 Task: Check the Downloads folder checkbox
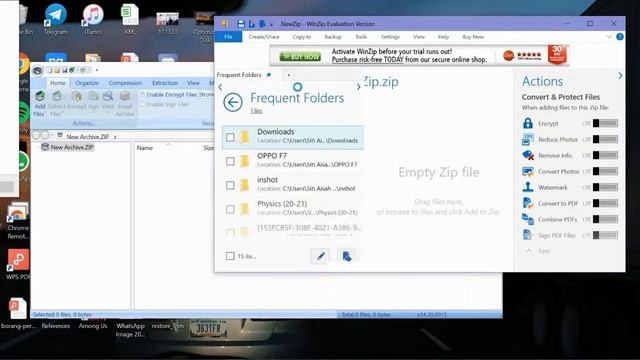230,137
